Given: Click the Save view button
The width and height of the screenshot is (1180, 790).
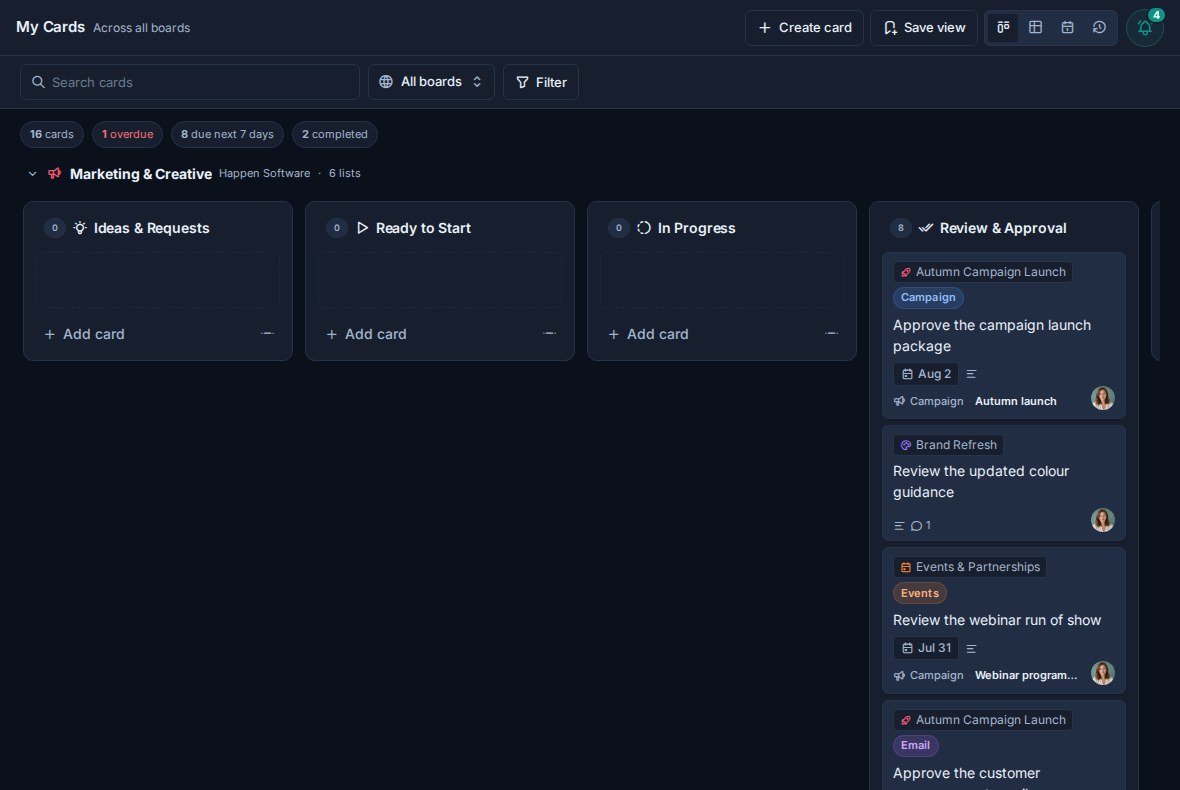Looking at the screenshot, I should [x=924, y=28].
